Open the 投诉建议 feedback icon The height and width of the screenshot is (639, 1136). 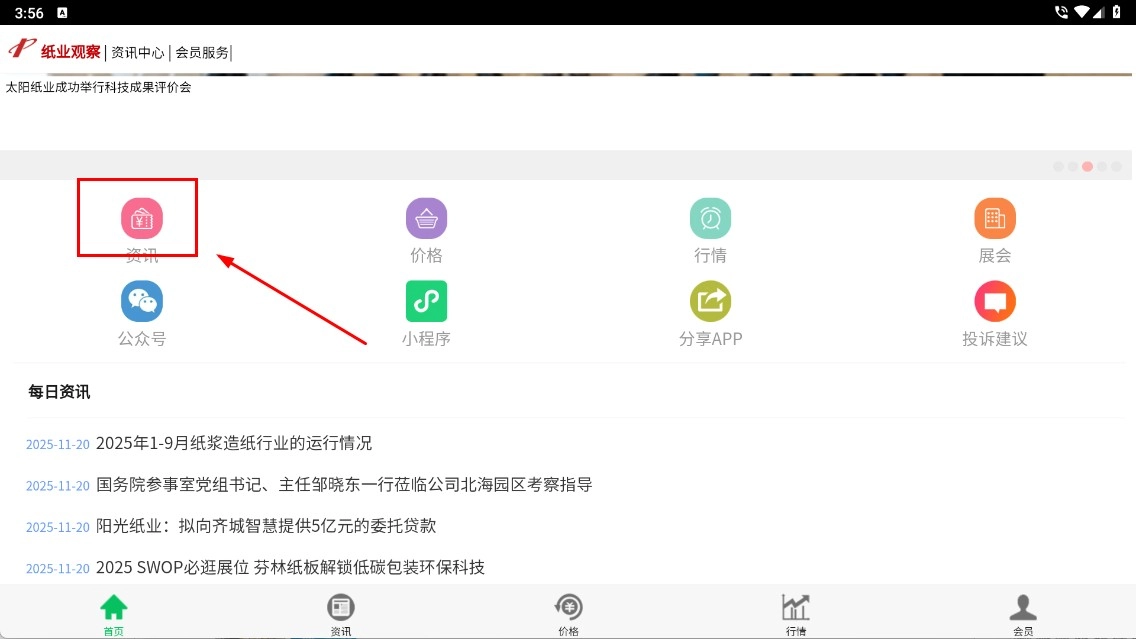point(994,301)
